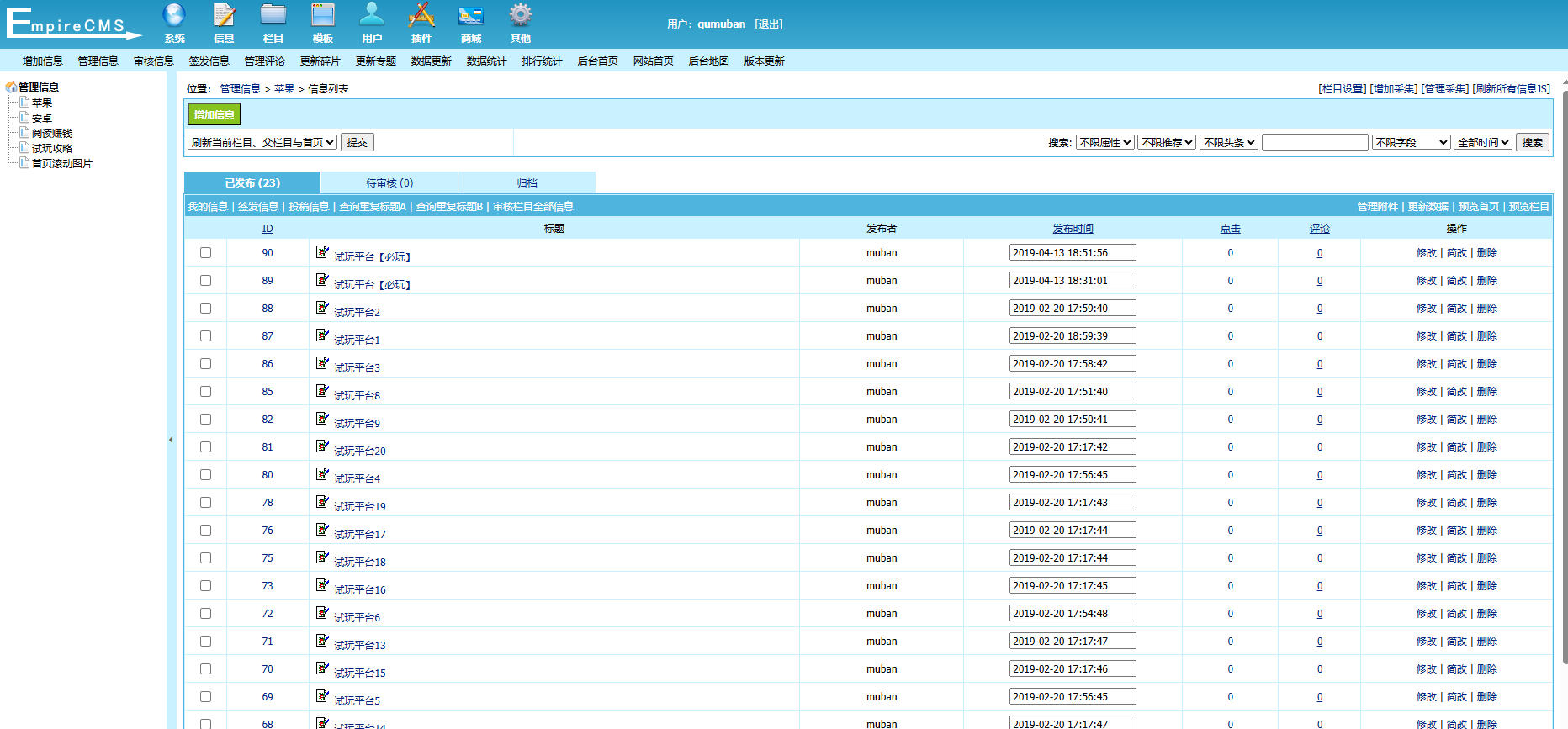Open 数据统计 in the top menu bar
The image size is (1568, 729).
click(x=487, y=61)
